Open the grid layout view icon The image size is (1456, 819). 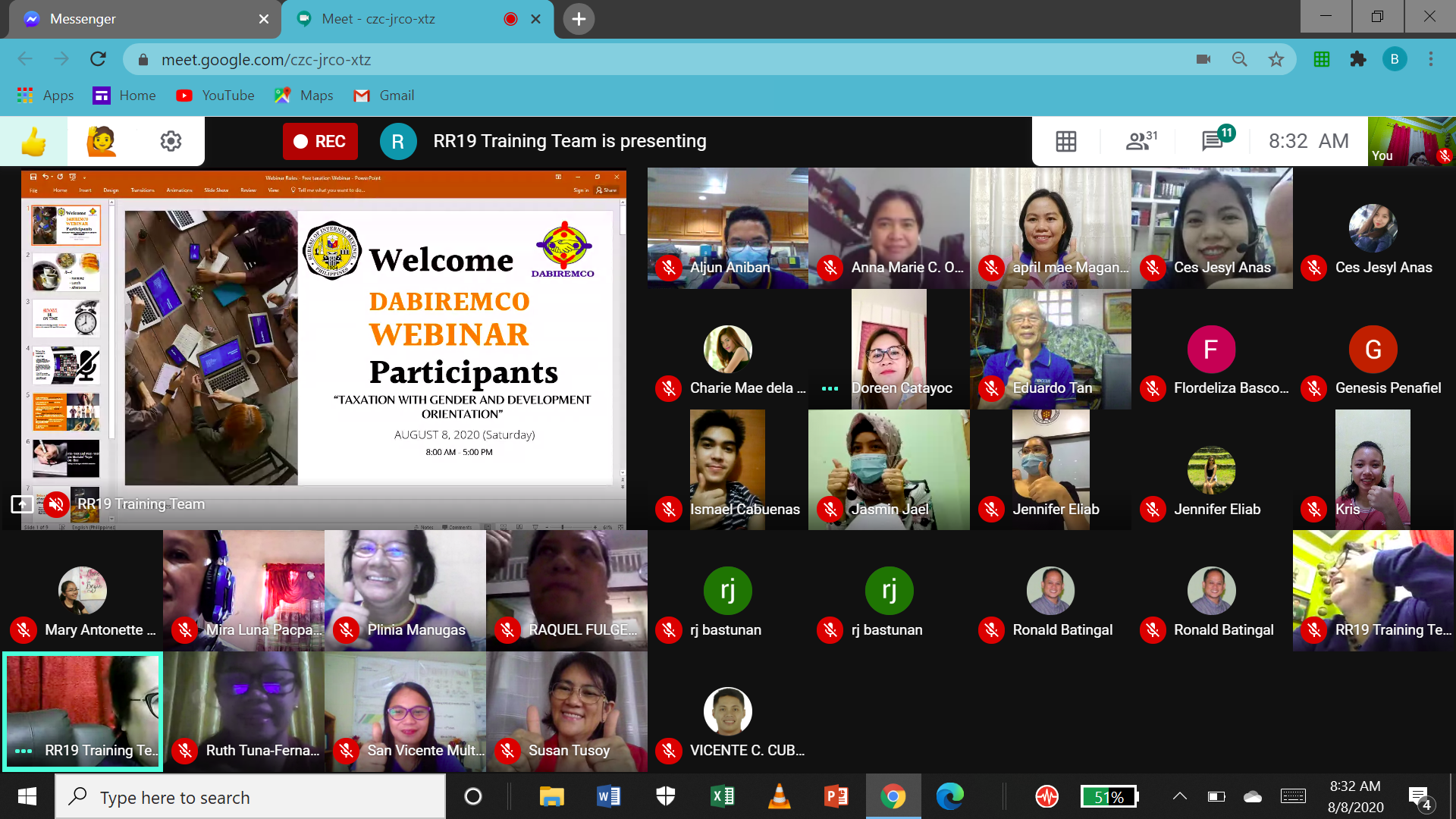click(x=1065, y=141)
